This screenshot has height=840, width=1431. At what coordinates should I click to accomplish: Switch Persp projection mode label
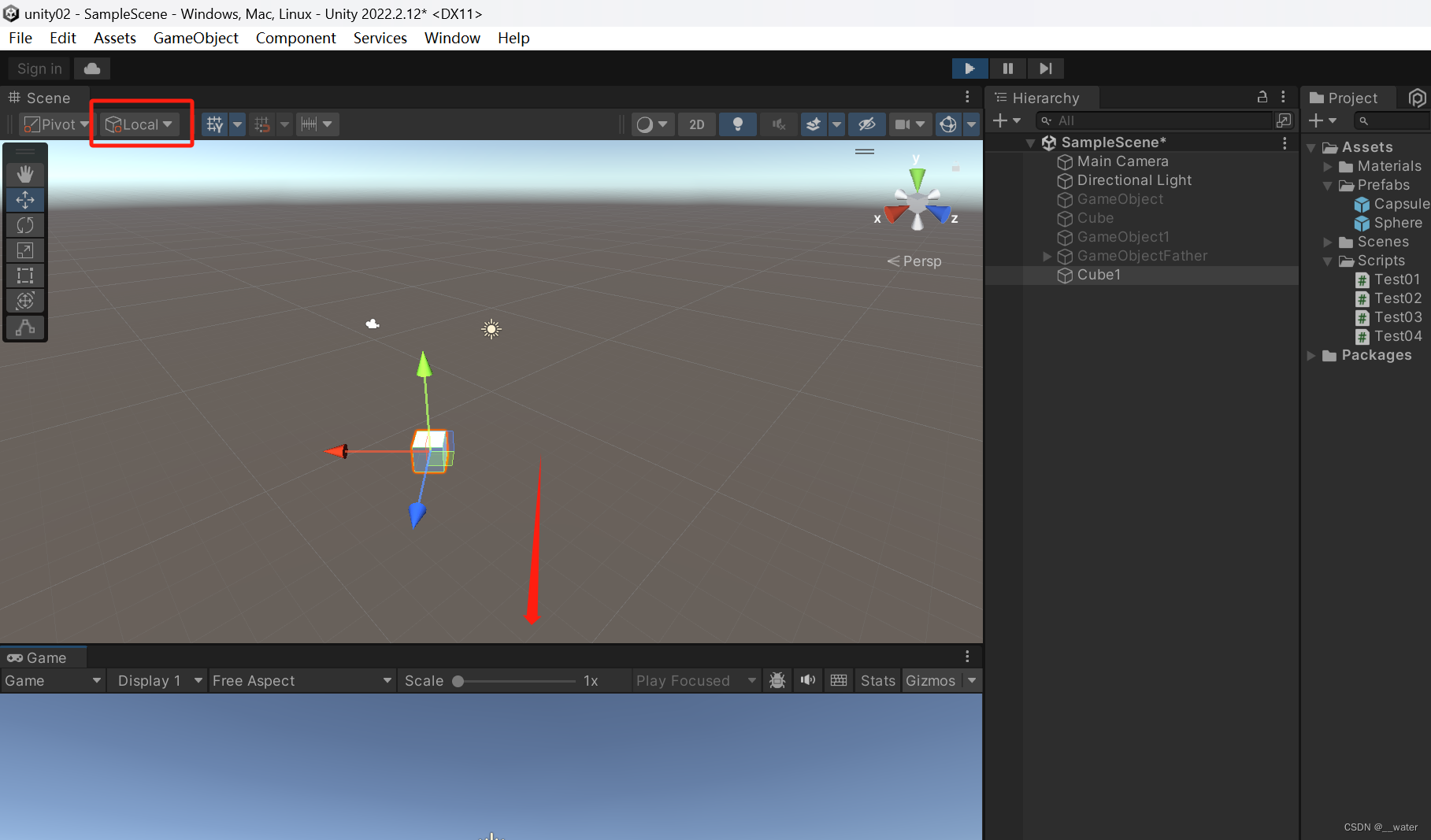tap(914, 261)
